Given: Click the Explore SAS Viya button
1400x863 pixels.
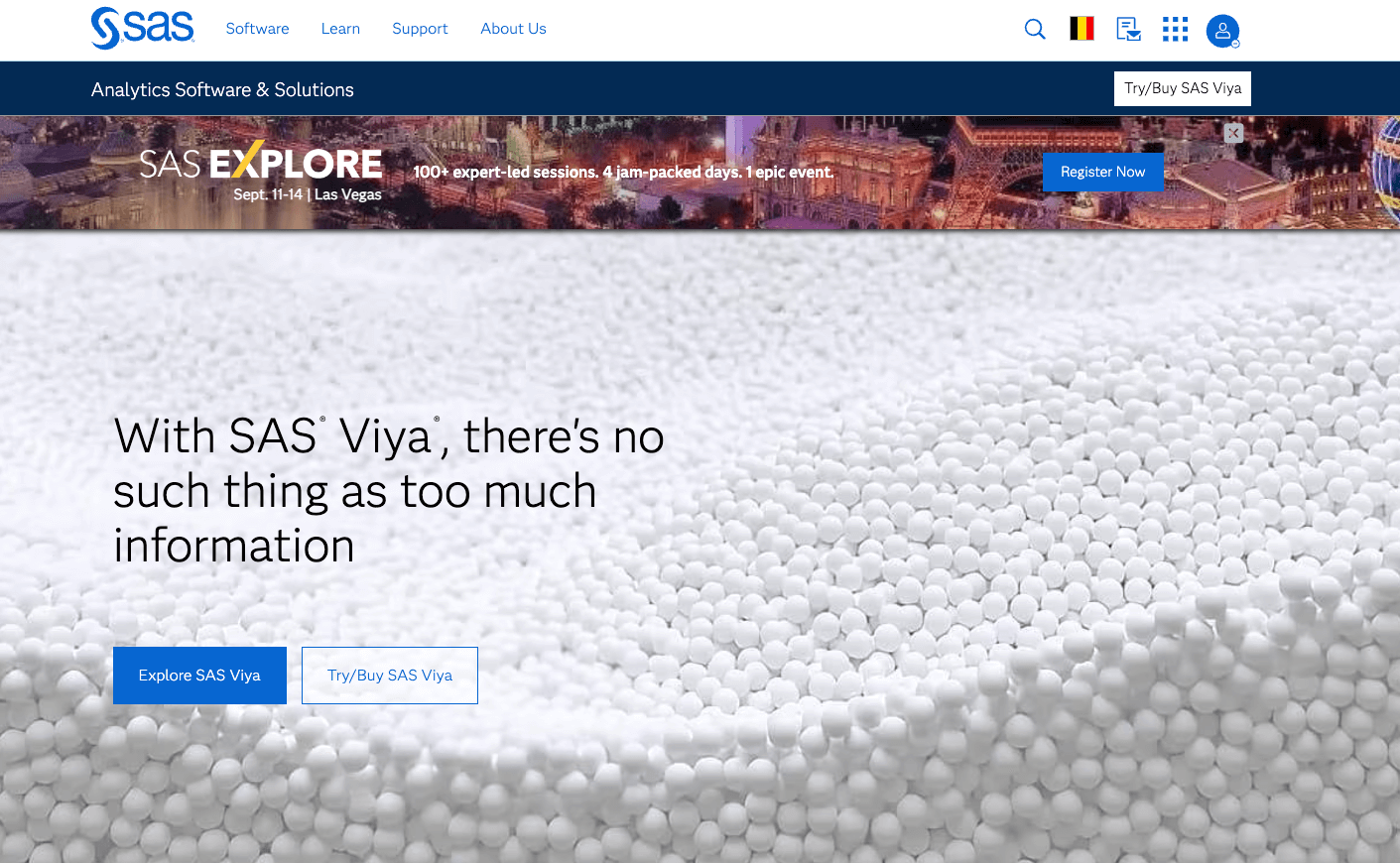Looking at the screenshot, I should [x=199, y=676].
